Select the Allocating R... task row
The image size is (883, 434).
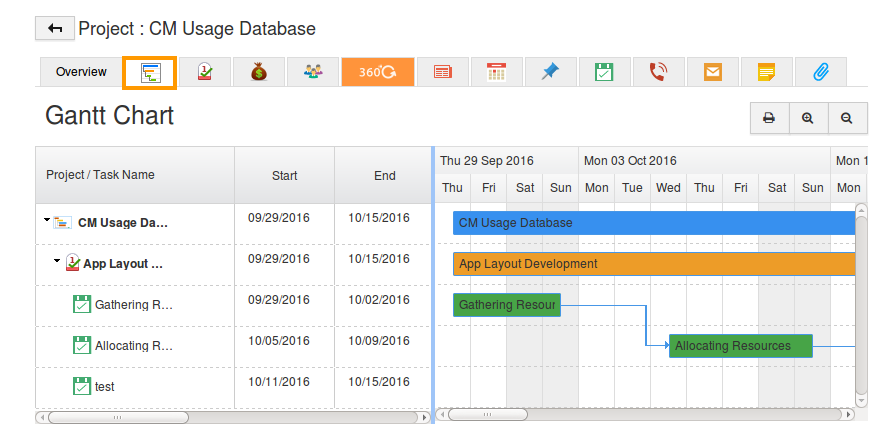coord(233,347)
